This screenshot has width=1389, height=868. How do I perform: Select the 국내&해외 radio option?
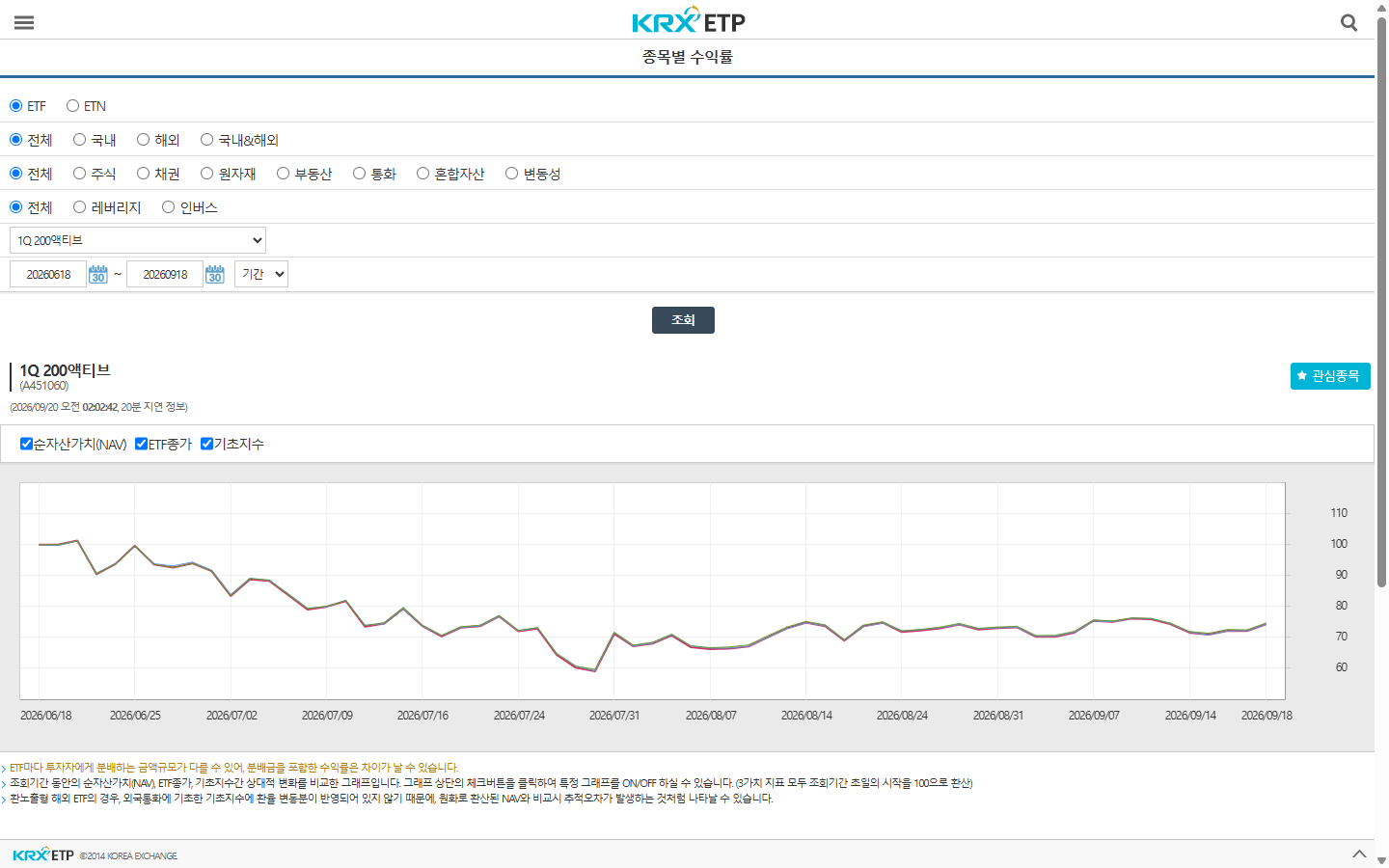click(206, 140)
